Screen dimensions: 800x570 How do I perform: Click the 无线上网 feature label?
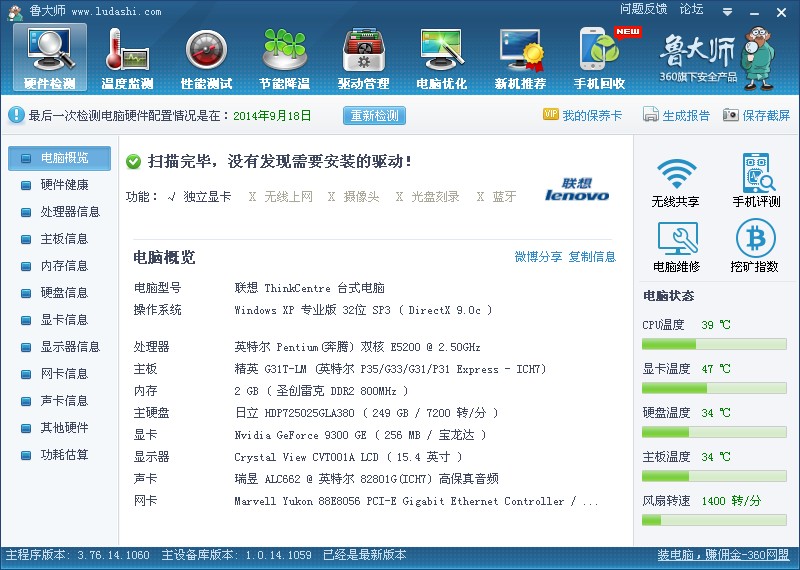(288, 196)
